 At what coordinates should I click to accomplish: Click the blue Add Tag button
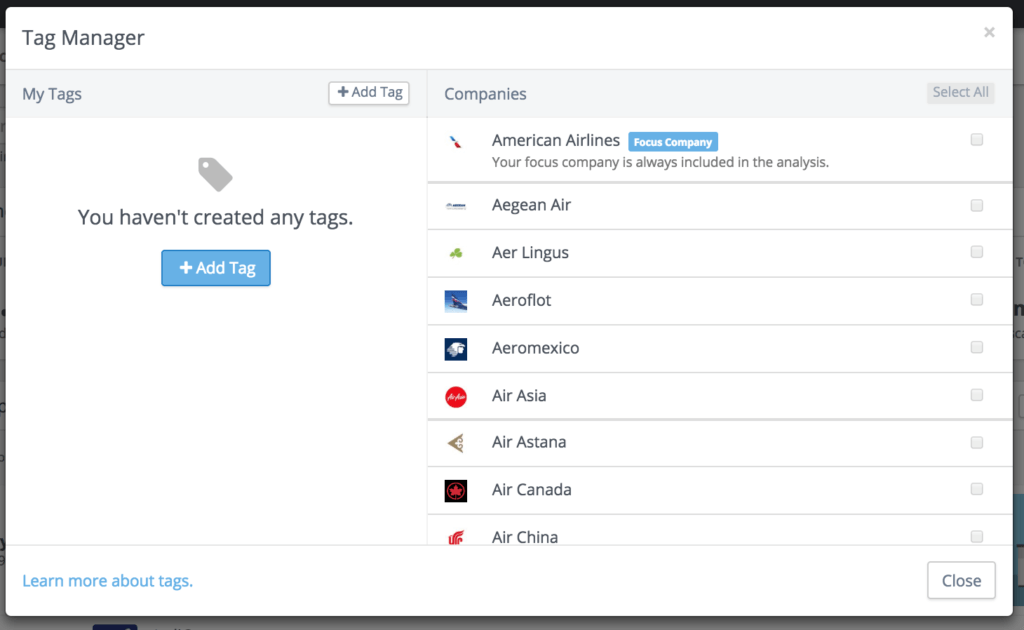216,268
